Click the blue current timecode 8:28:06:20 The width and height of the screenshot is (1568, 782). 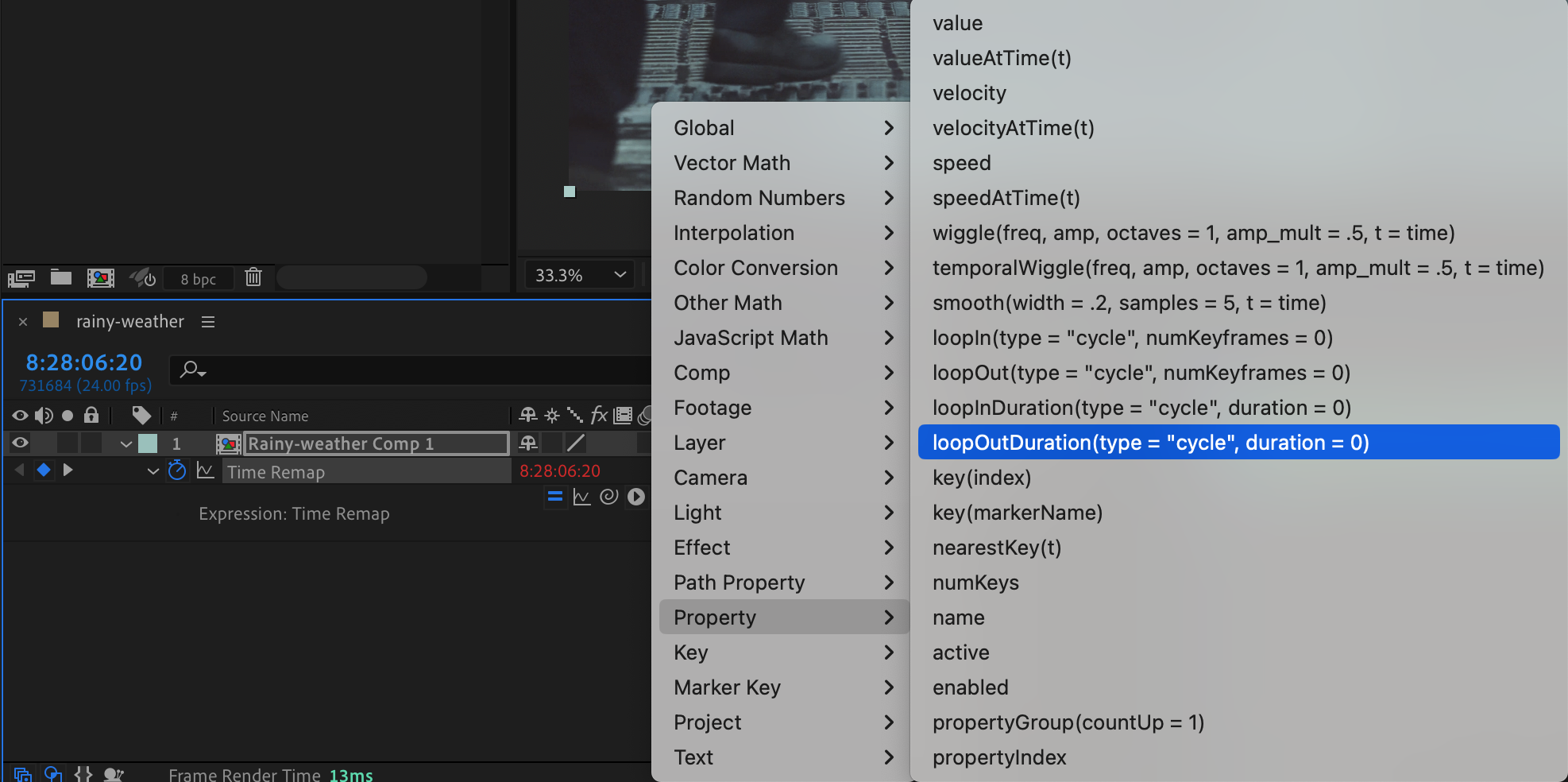pos(84,362)
